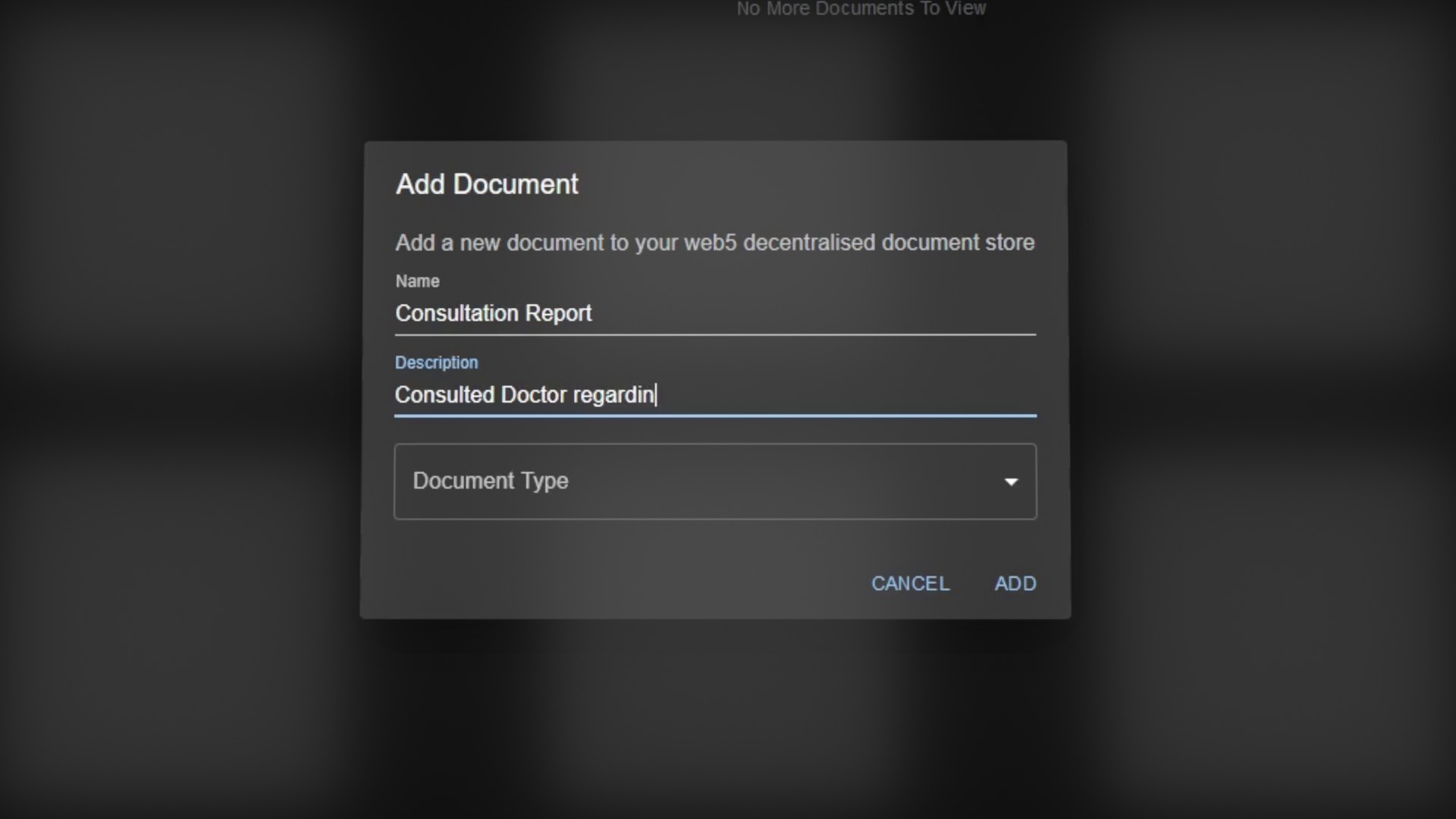Viewport: 1456px width, 819px height.
Task: Click the ADD button
Action: tap(1015, 583)
